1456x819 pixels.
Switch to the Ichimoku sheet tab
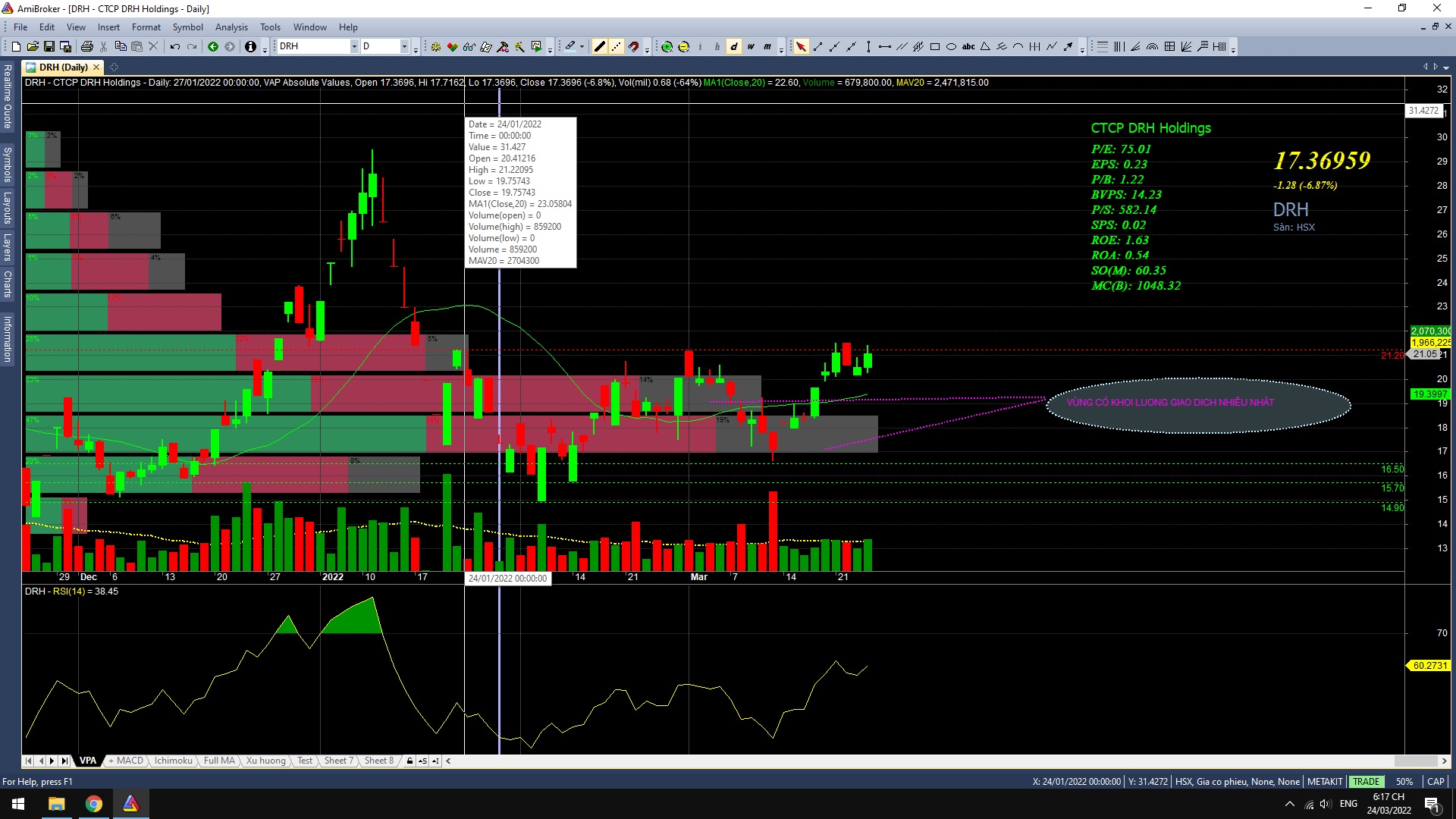pos(174,761)
